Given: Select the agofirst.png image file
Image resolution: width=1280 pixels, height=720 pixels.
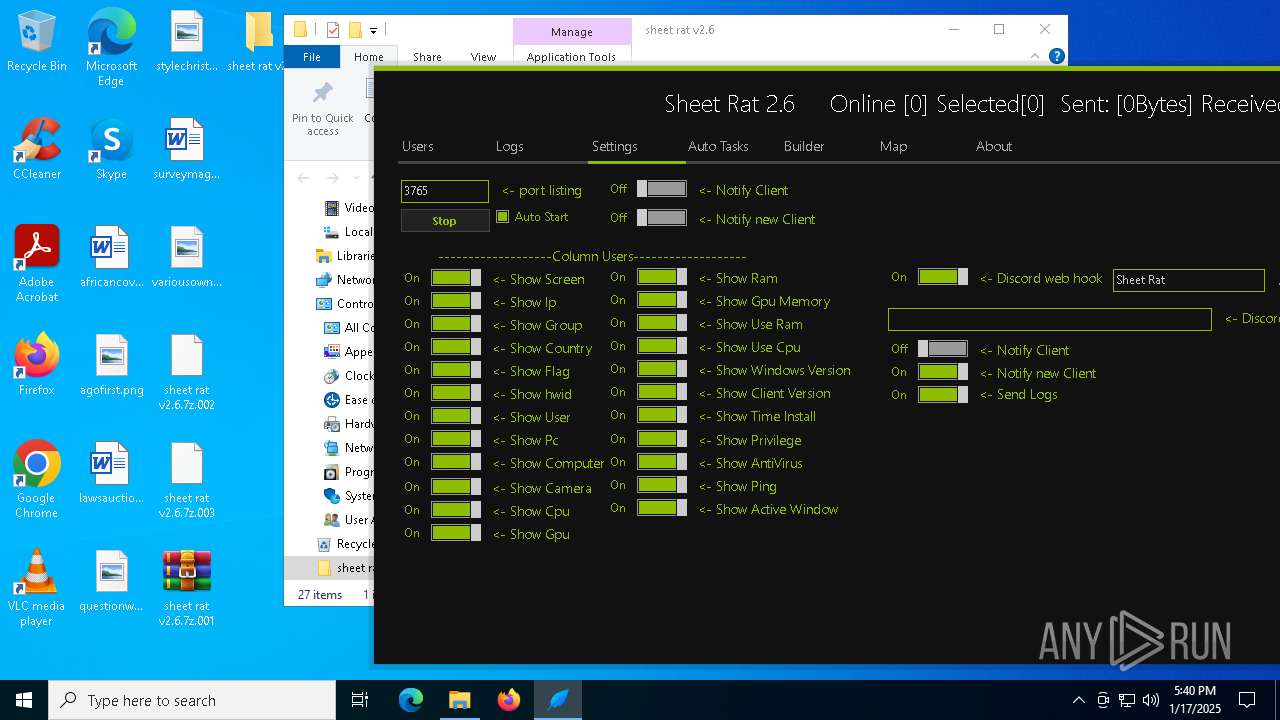Looking at the screenshot, I should (x=112, y=365).
